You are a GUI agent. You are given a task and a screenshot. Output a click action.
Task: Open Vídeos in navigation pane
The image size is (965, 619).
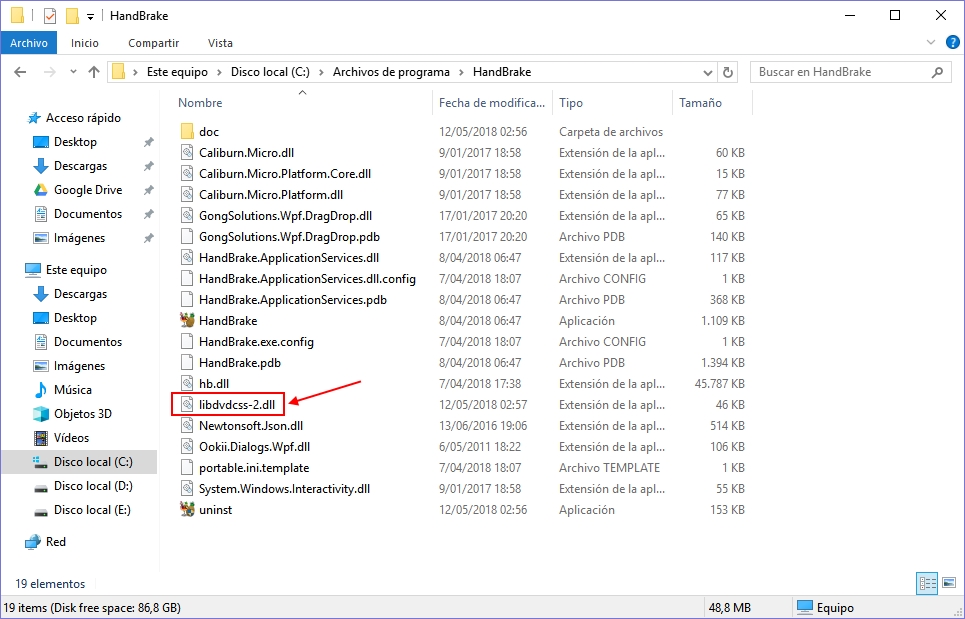(x=71, y=437)
